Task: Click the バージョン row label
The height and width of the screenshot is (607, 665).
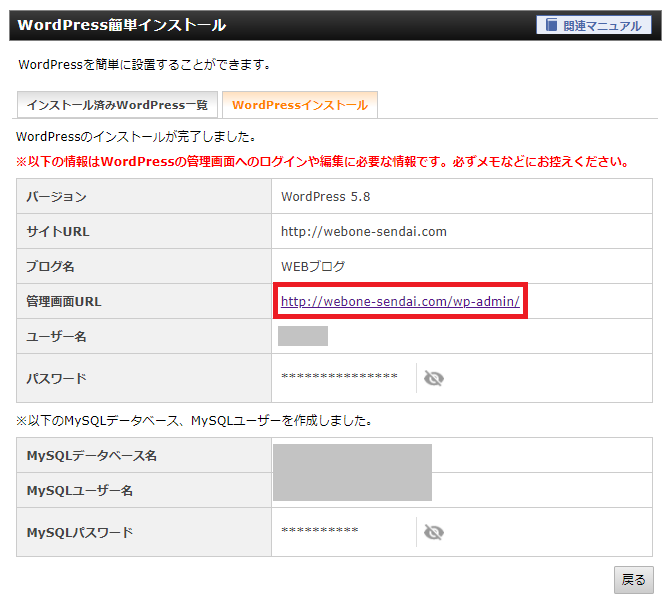Action: pyautogui.click(x=56, y=196)
